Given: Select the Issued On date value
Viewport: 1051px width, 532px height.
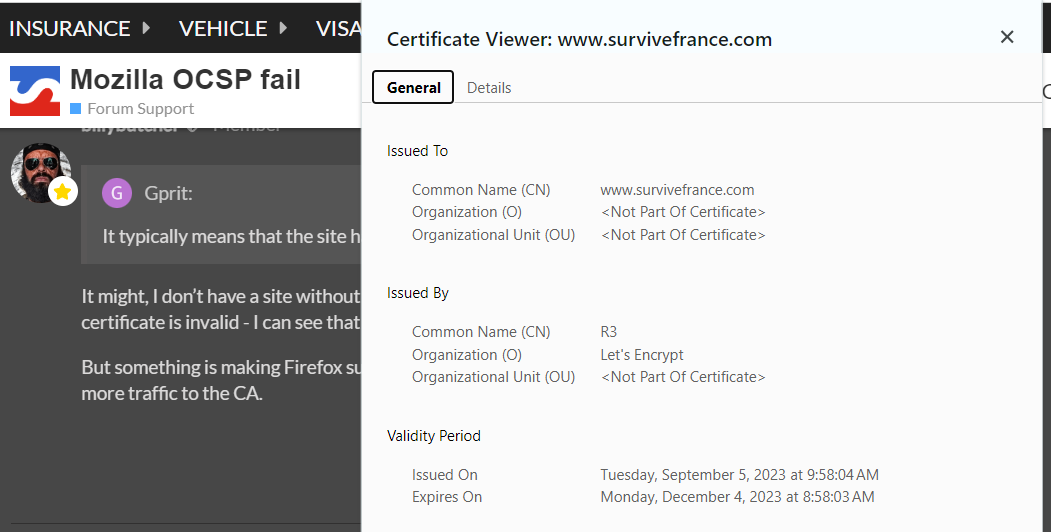Looking at the screenshot, I should point(739,474).
